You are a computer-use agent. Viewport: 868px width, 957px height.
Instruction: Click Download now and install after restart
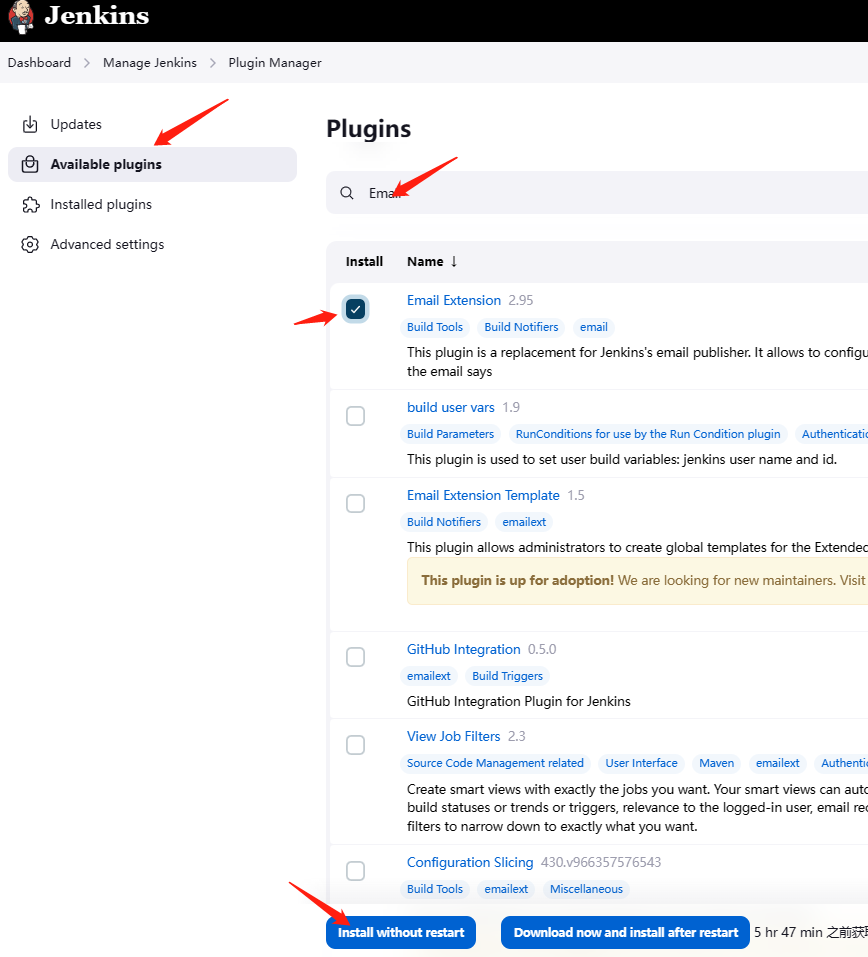(x=626, y=933)
